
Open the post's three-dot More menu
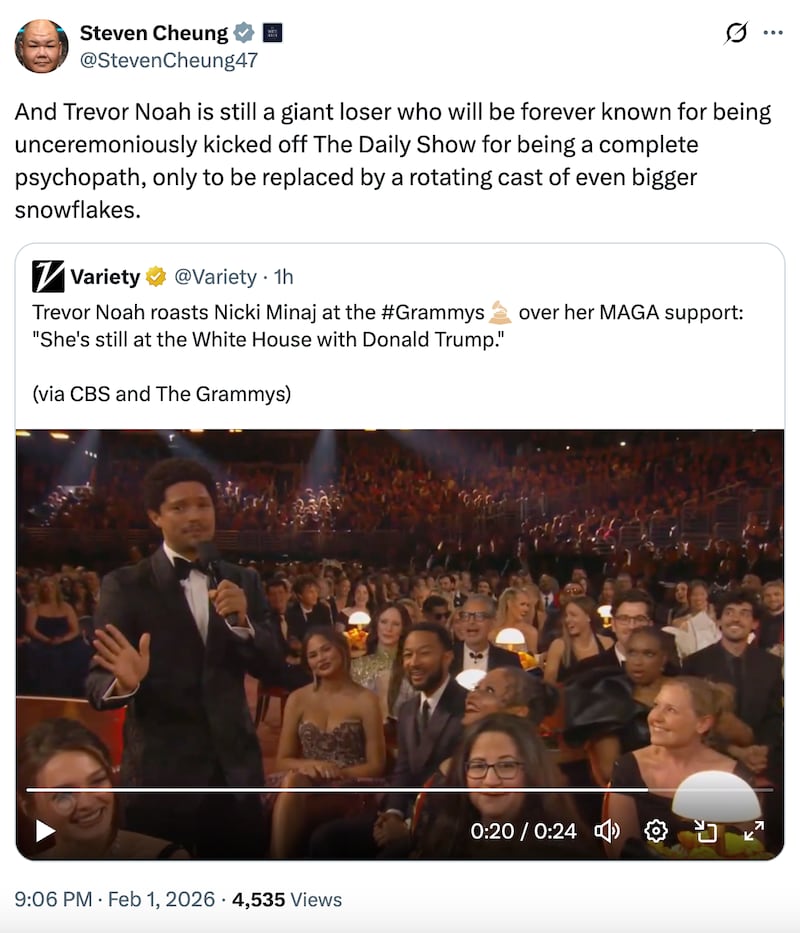point(773,33)
